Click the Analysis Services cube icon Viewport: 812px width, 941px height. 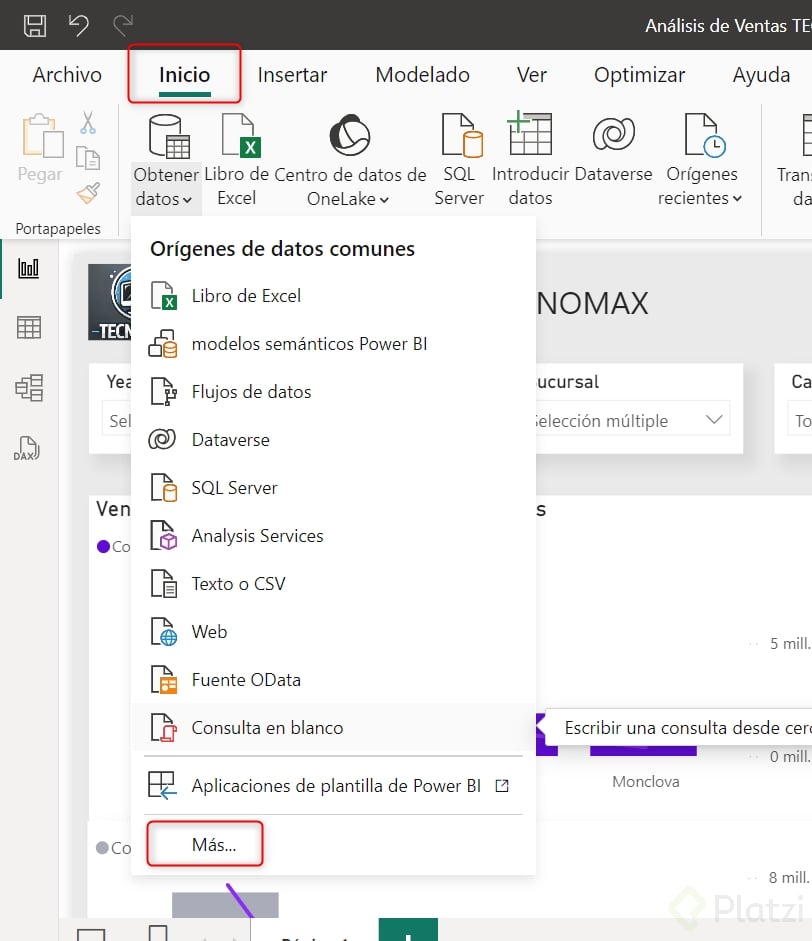tap(163, 536)
